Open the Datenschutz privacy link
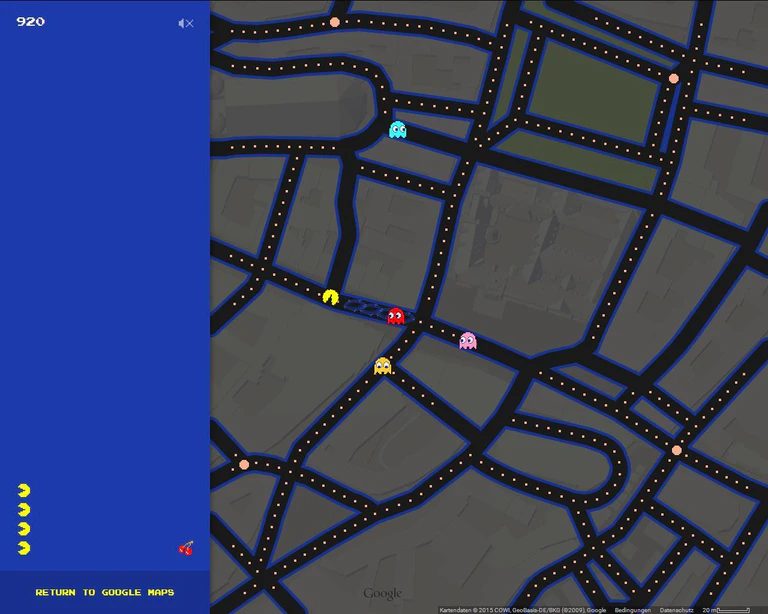Image resolution: width=768 pixels, height=614 pixels. (676, 610)
